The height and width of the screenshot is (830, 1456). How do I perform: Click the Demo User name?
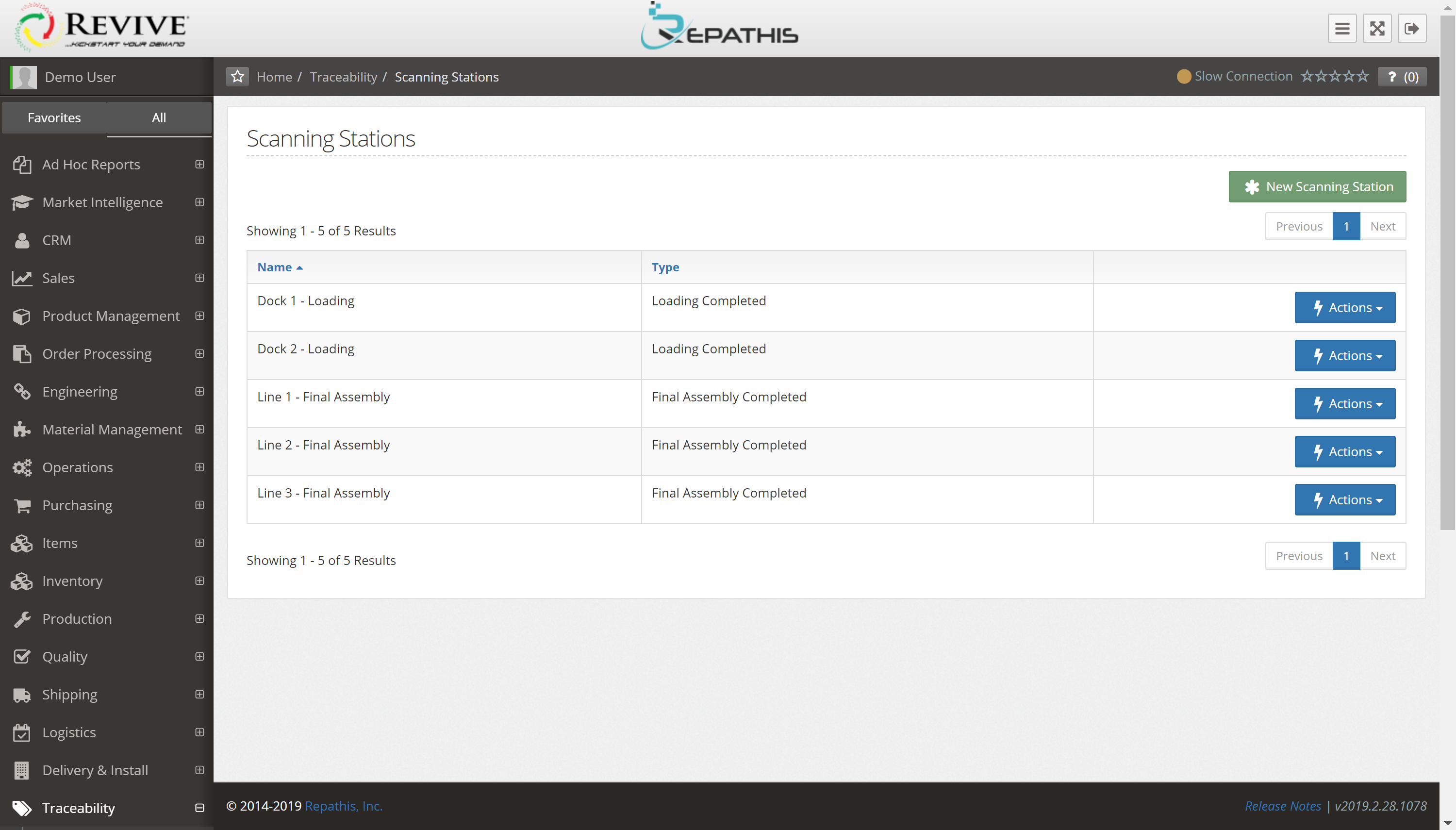point(81,77)
